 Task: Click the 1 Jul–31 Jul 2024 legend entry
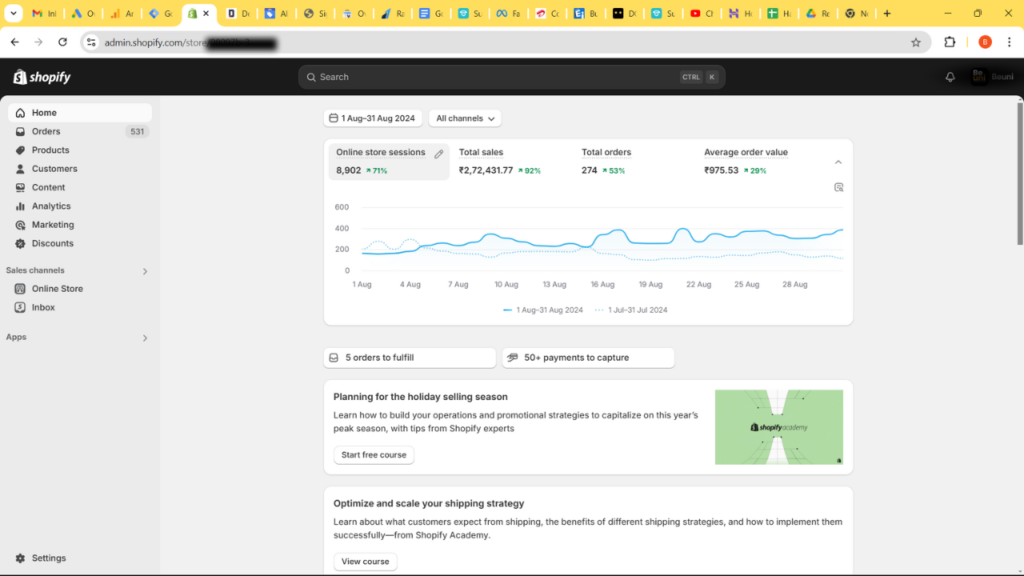pyautogui.click(x=632, y=310)
